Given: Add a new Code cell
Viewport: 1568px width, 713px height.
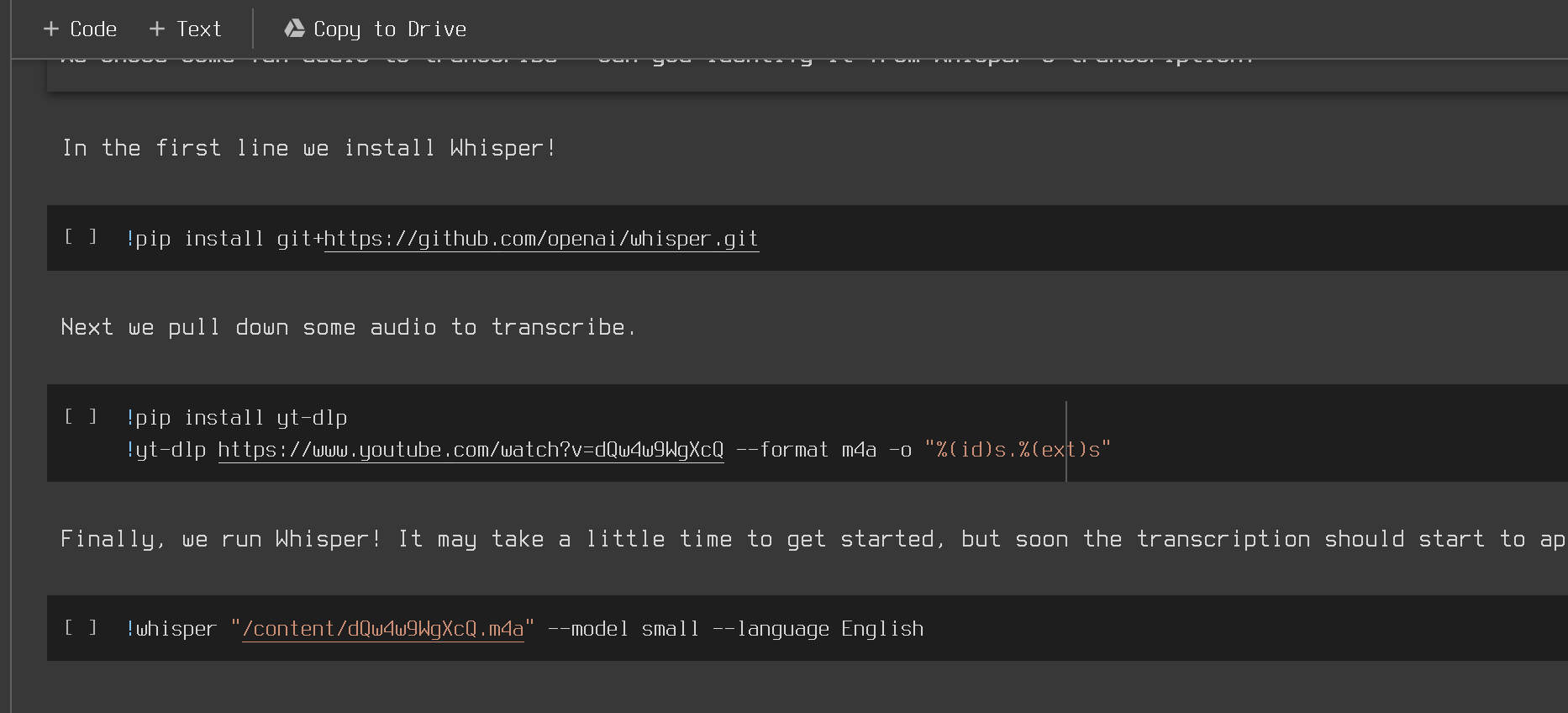Looking at the screenshot, I should [x=80, y=29].
